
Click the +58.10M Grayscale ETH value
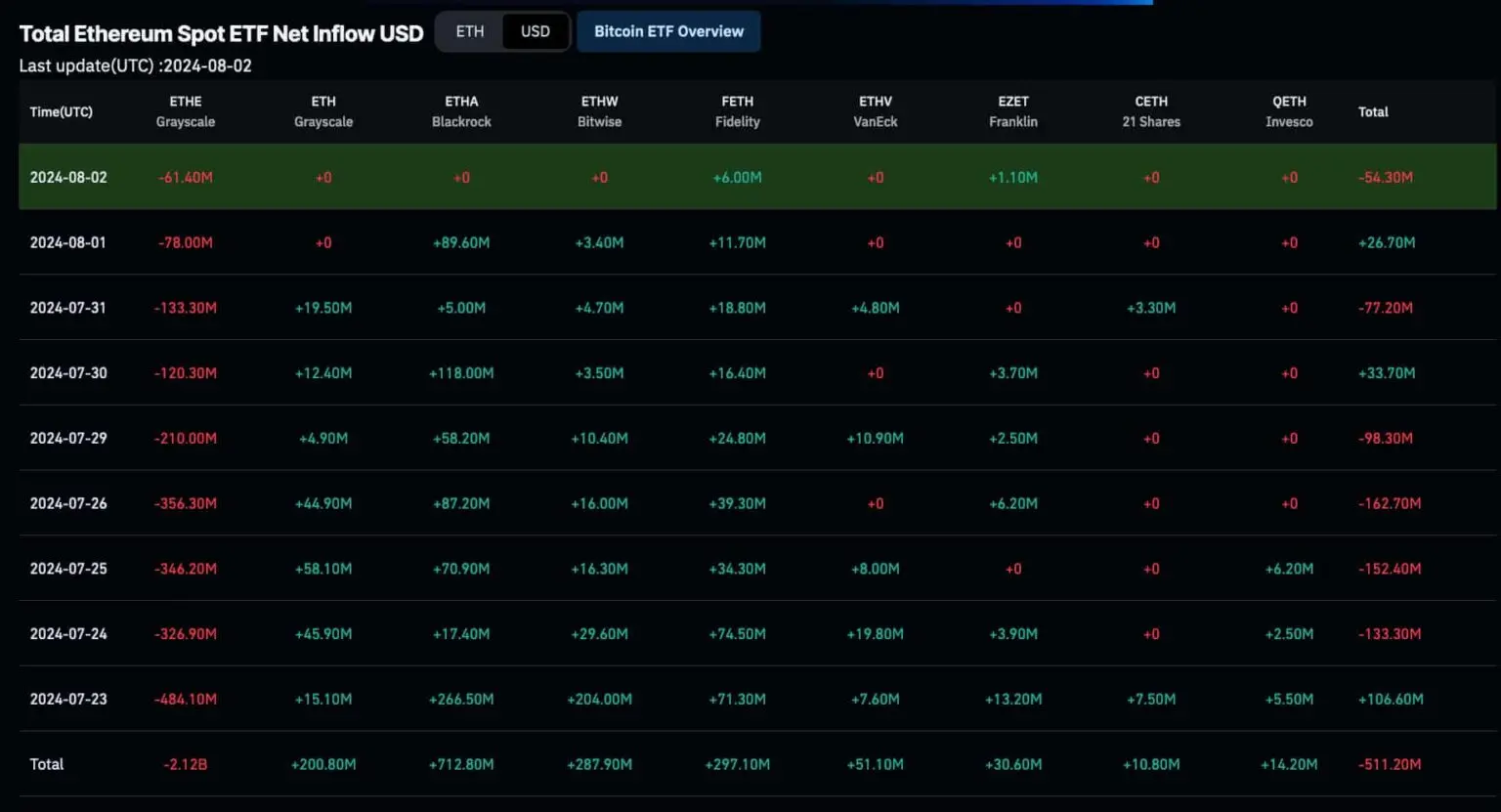323,569
